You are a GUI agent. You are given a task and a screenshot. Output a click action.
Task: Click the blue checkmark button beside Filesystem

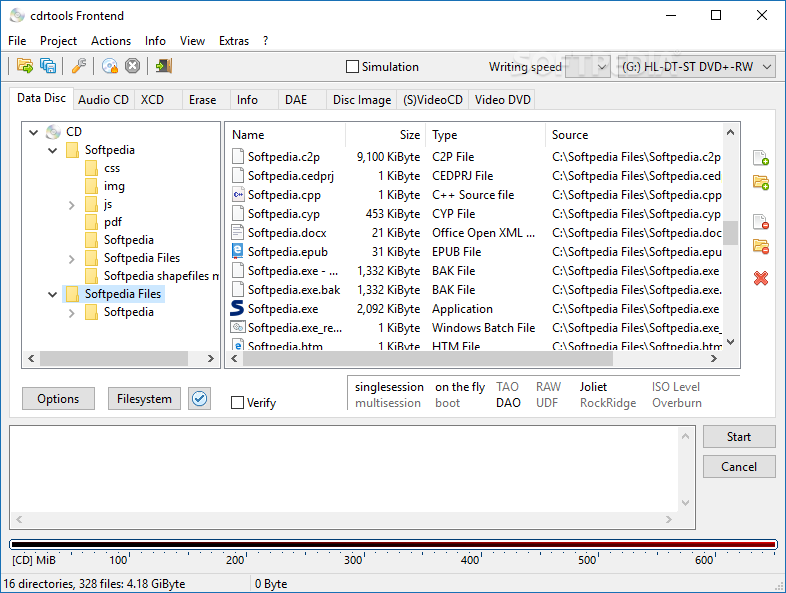[200, 399]
